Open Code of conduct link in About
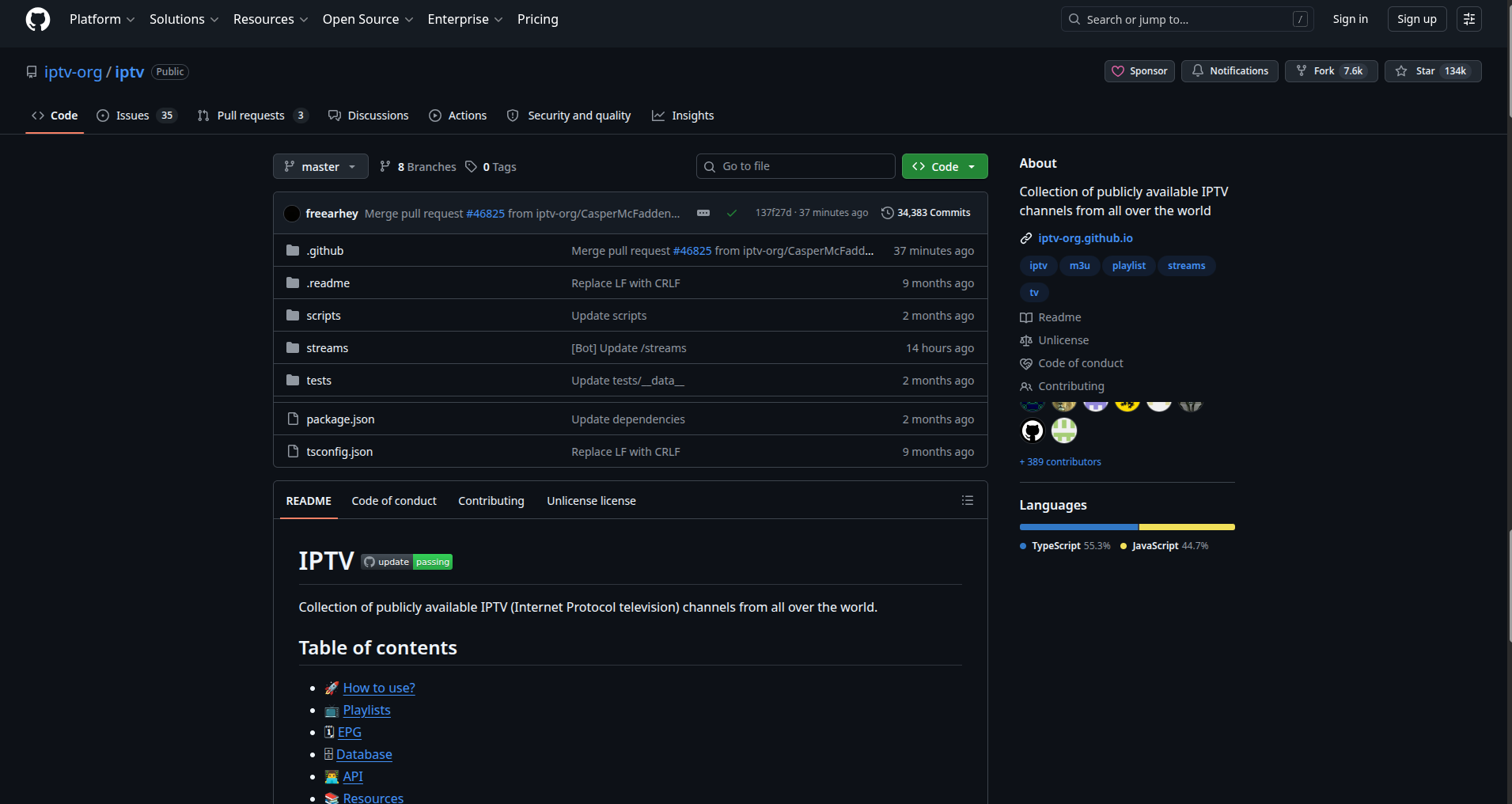 pyautogui.click(x=1072, y=363)
